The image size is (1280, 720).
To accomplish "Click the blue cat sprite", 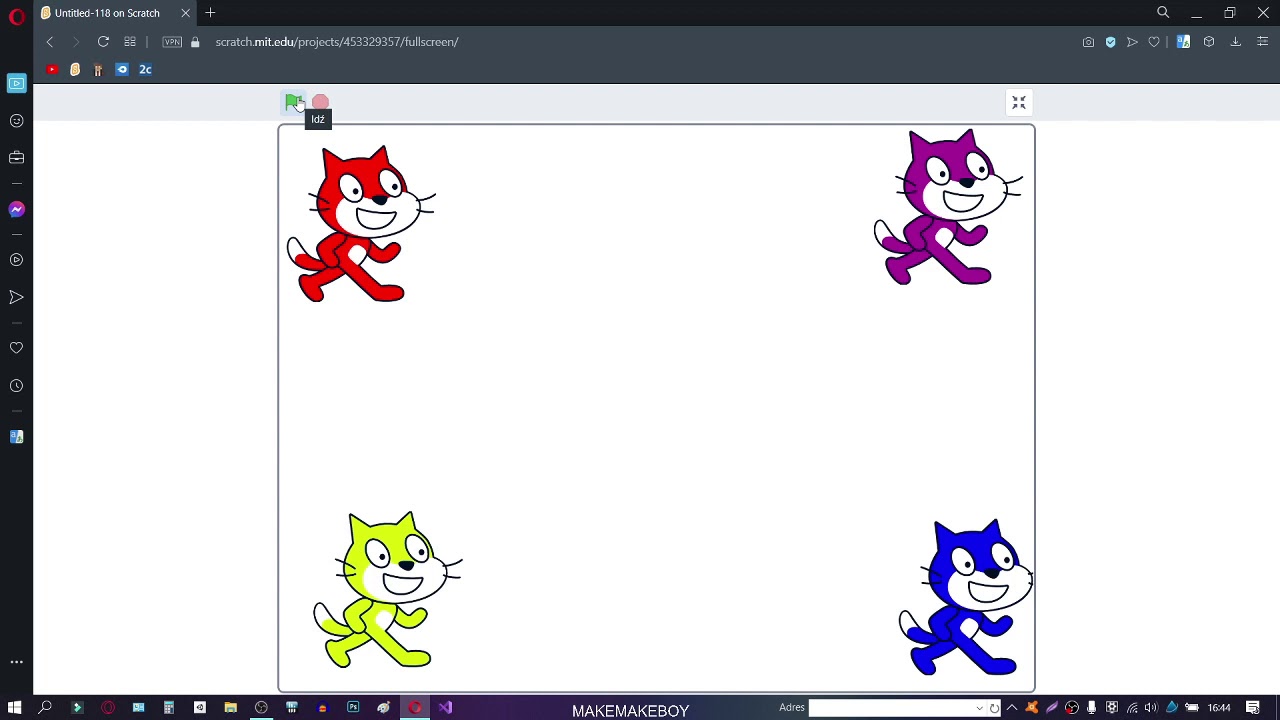I will coord(966,597).
